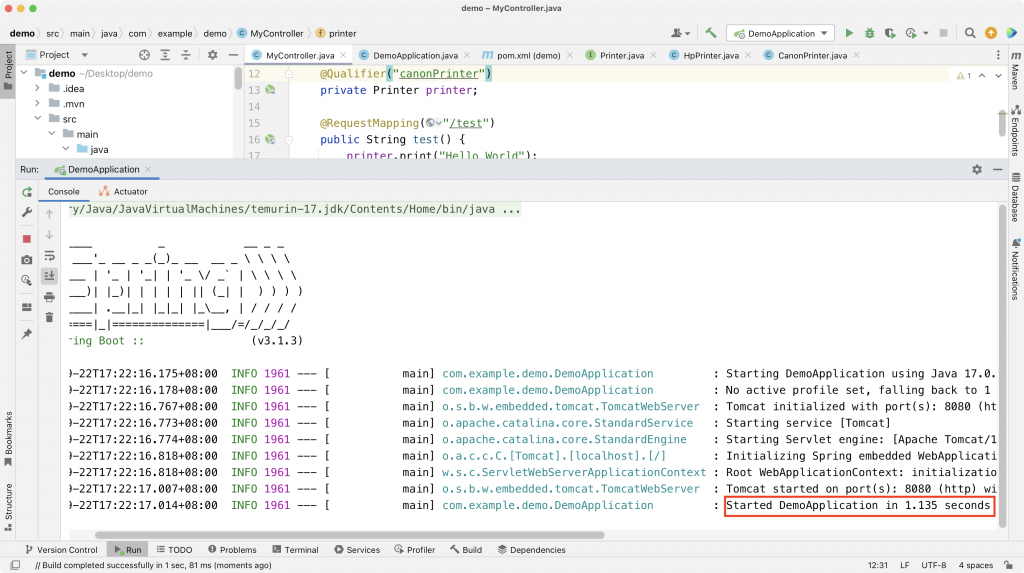Clear all console output with trash icon
This screenshot has height=573, width=1024.
(49, 318)
